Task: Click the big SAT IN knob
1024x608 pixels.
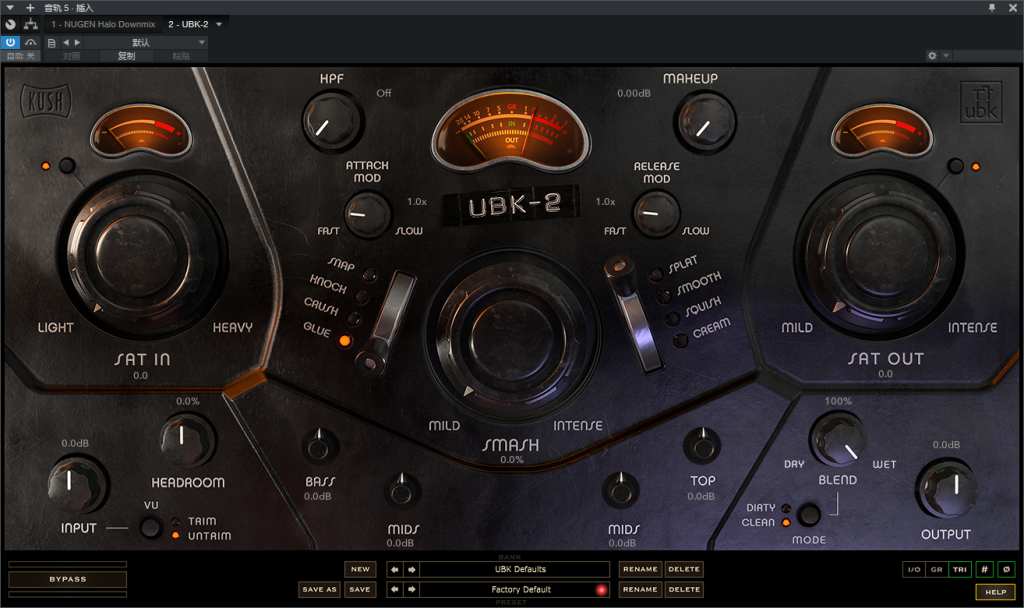Action: click(142, 253)
